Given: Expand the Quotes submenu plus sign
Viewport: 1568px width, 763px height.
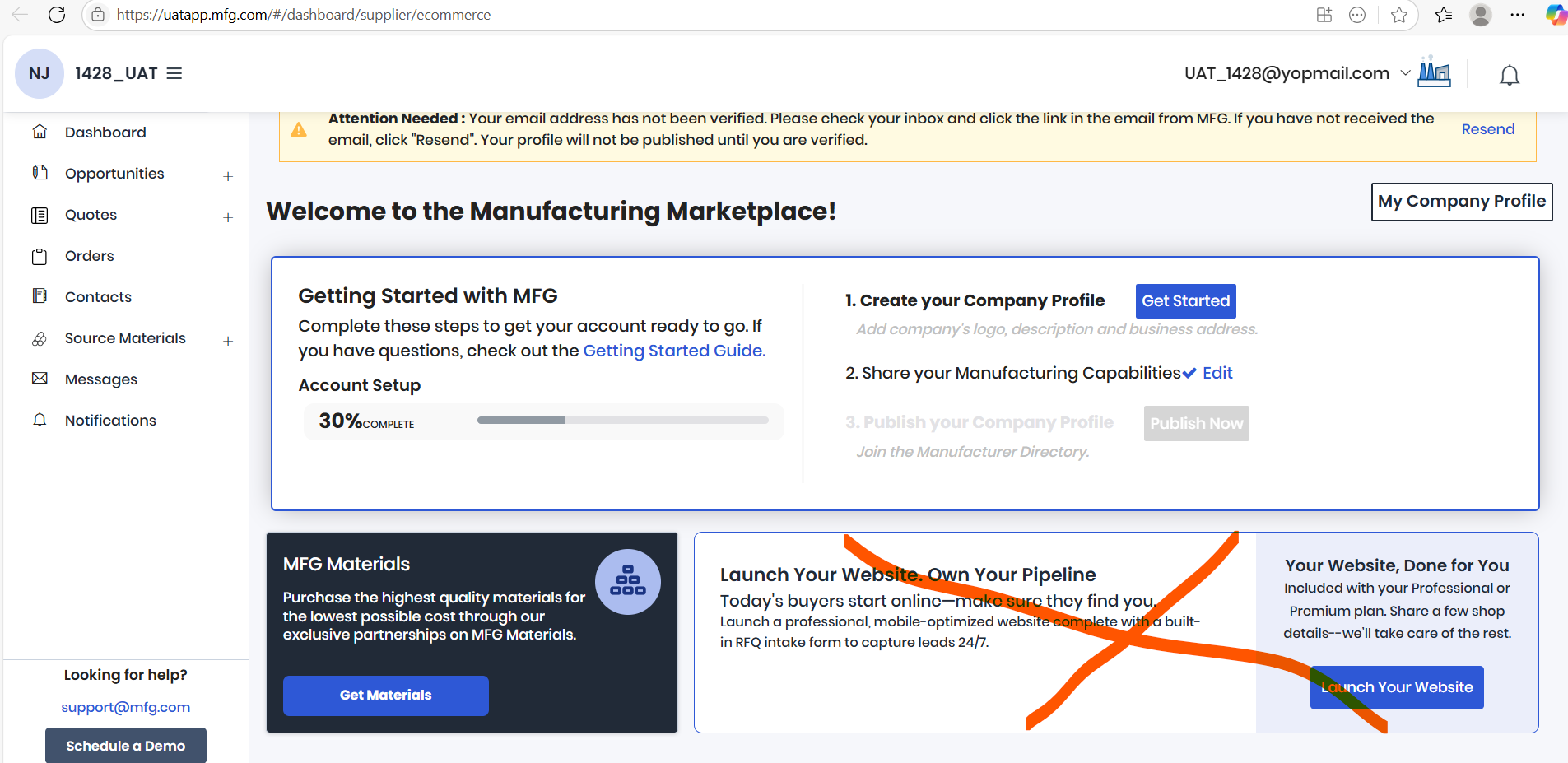Looking at the screenshot, I should point(228,217).
